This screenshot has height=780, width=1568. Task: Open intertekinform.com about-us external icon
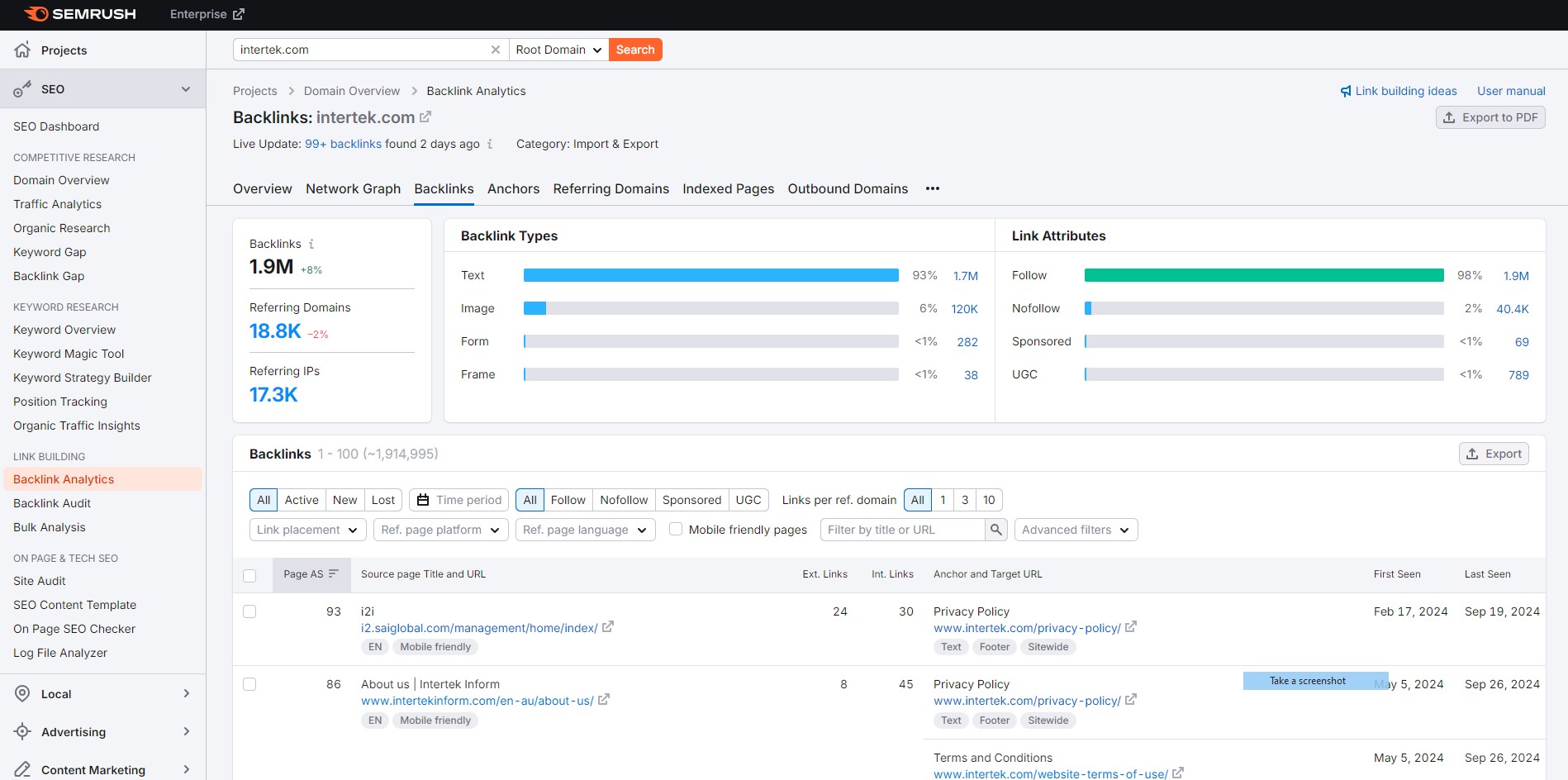(604, 700)
